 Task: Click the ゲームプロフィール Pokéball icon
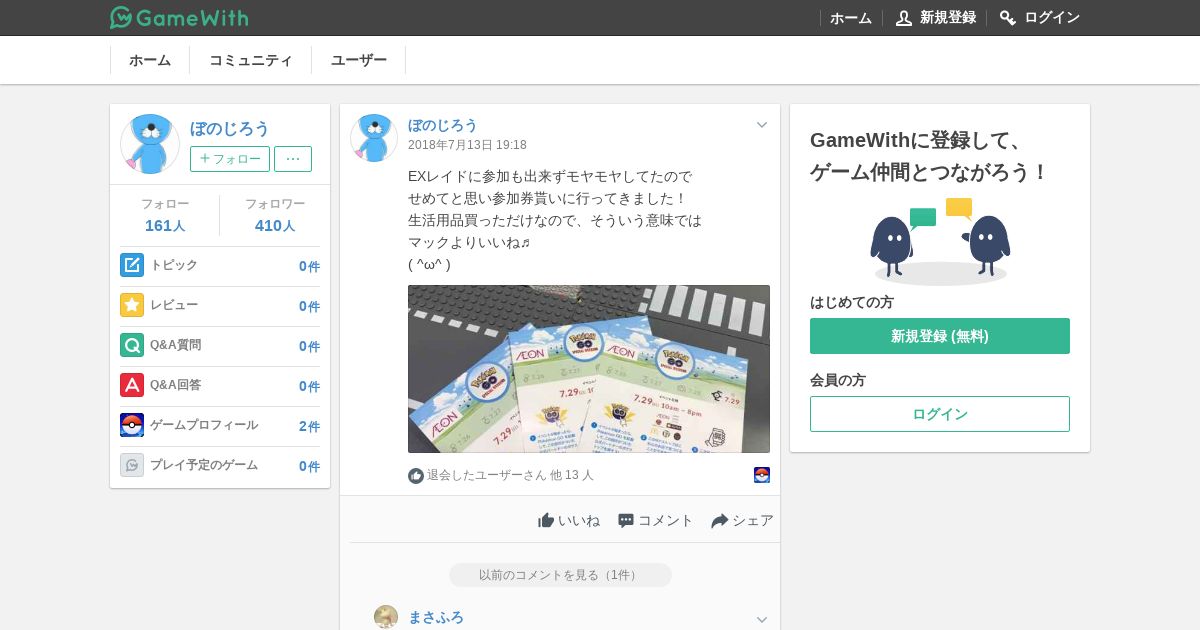132,425
